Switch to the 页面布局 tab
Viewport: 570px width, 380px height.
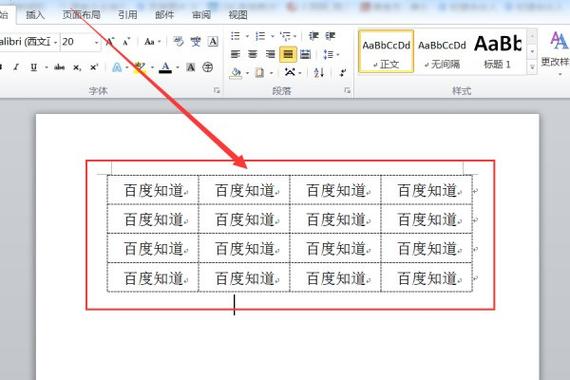(x=81, y=15)
